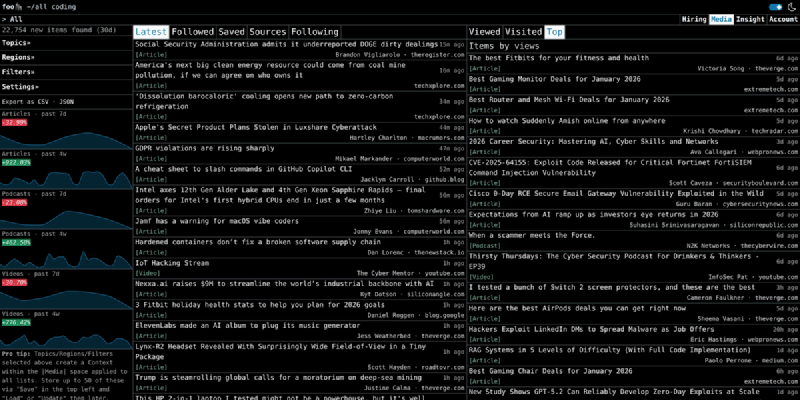
Task: Open the Settings expander
Action: pyautogui.click(x=20, y=86)
